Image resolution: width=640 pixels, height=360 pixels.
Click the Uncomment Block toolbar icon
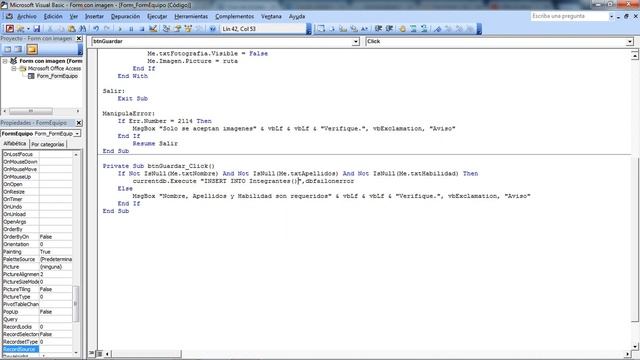[x=424, y=29]
